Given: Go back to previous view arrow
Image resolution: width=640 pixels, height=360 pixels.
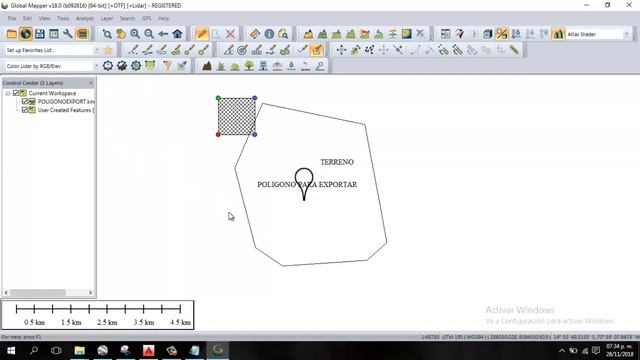Looking at the screenshot, I should click(163, 34).
